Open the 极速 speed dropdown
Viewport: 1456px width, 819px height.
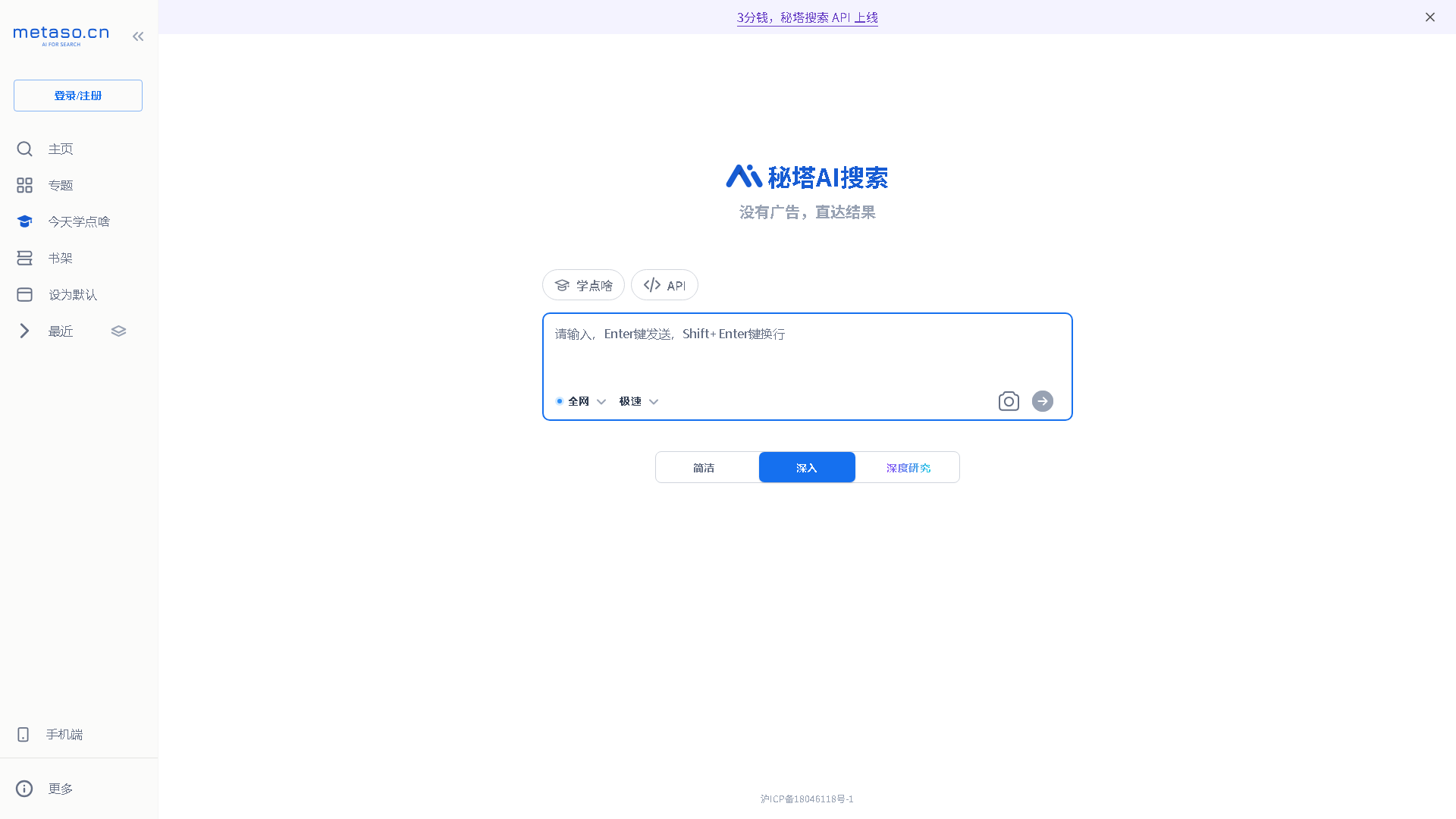pos(639,401)
